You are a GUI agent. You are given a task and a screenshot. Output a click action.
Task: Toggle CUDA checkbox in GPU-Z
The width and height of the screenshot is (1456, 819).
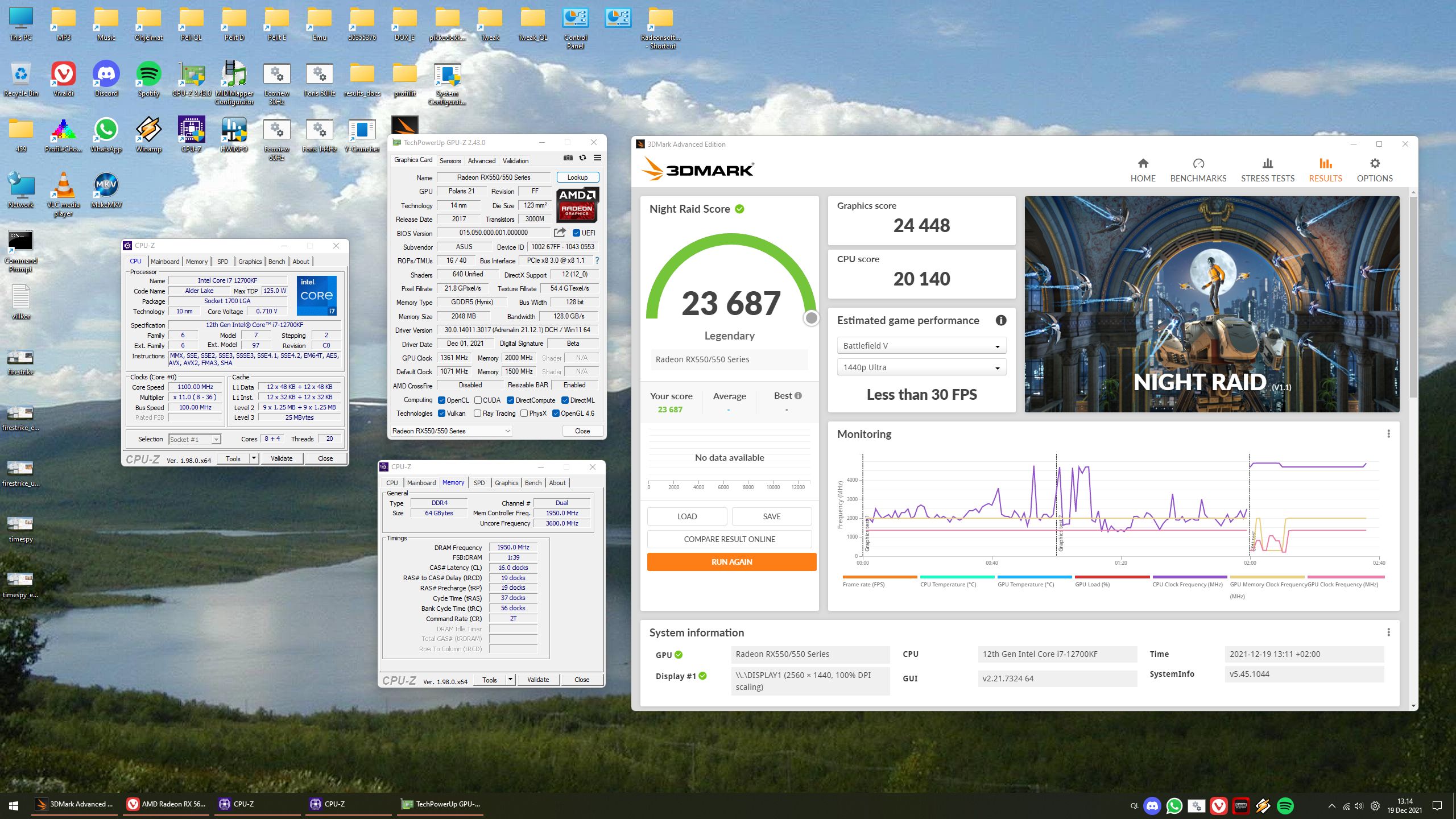coord(478,400)
